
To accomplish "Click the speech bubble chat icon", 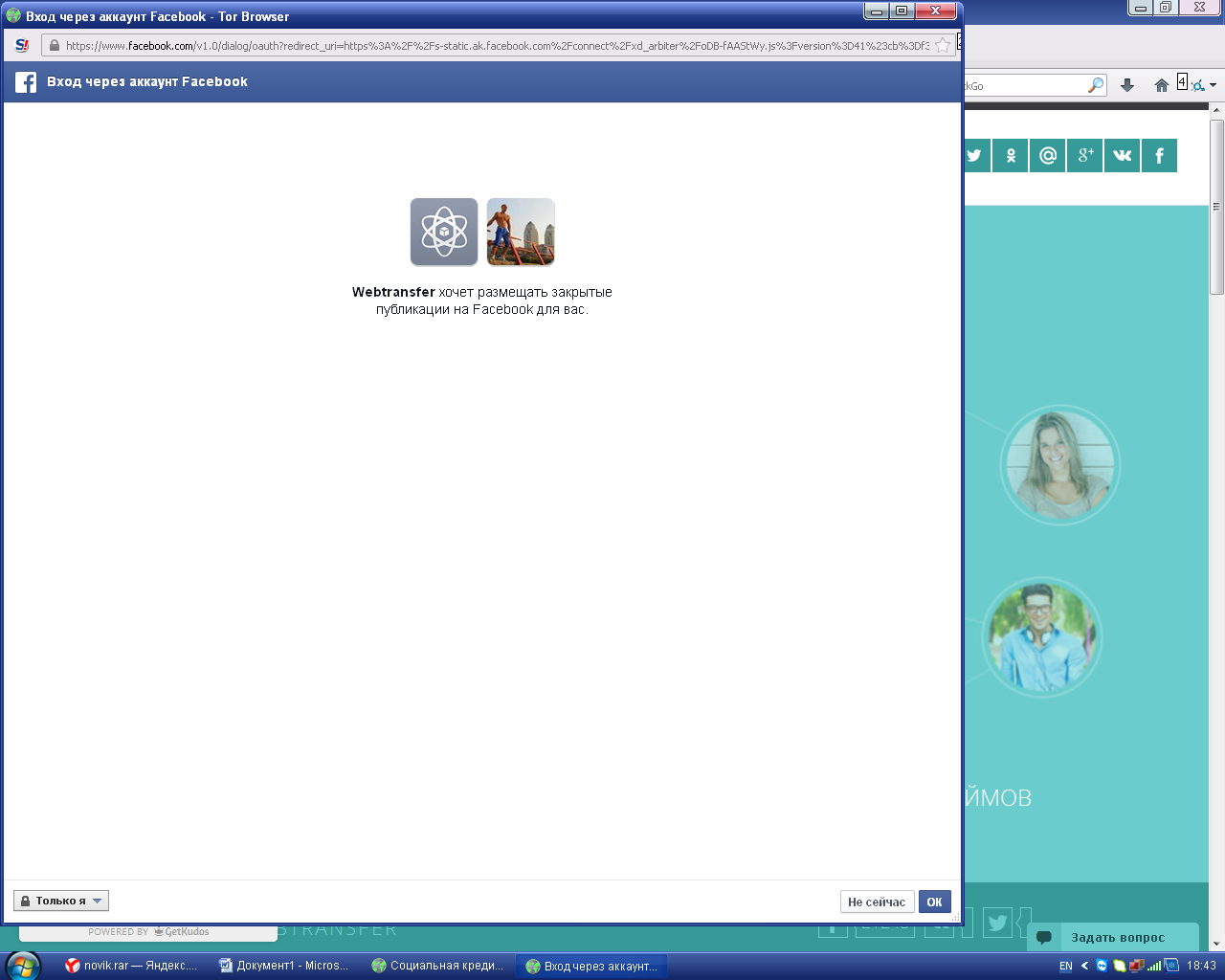I will pos(1044,938).
